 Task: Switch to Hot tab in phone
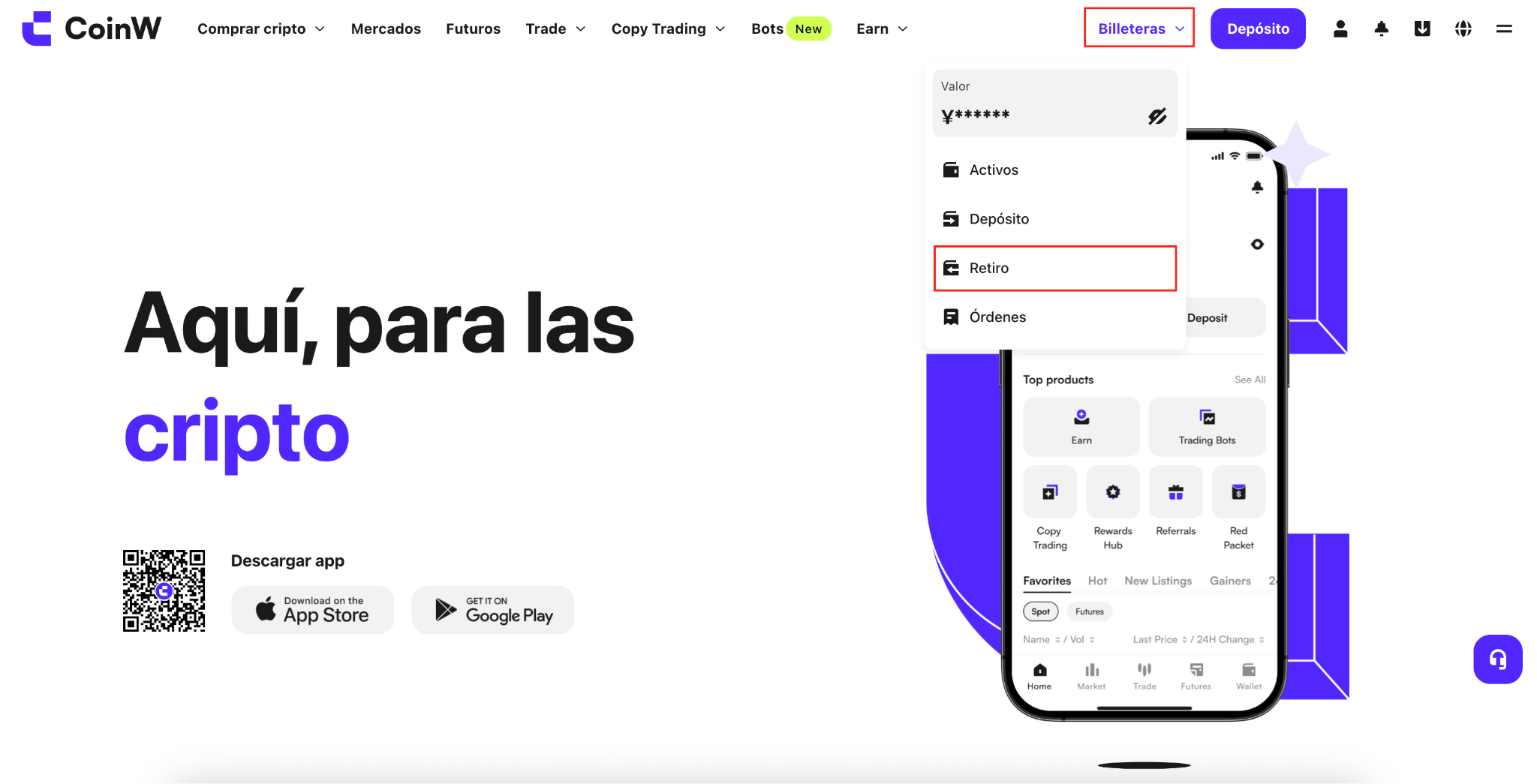pos(1097,581)
